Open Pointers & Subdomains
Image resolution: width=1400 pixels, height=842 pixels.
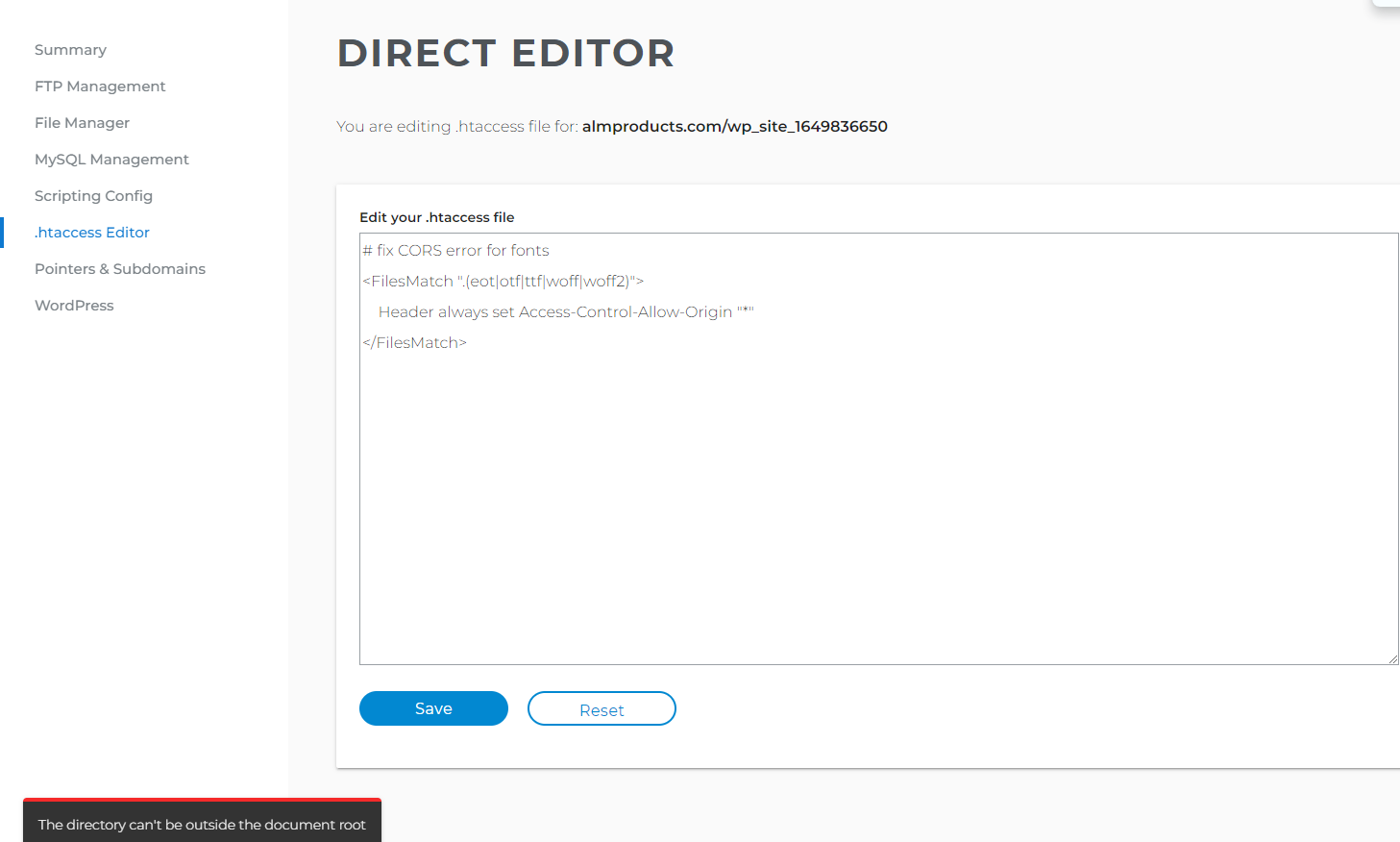pyautogui.click(x=120, y=269)
